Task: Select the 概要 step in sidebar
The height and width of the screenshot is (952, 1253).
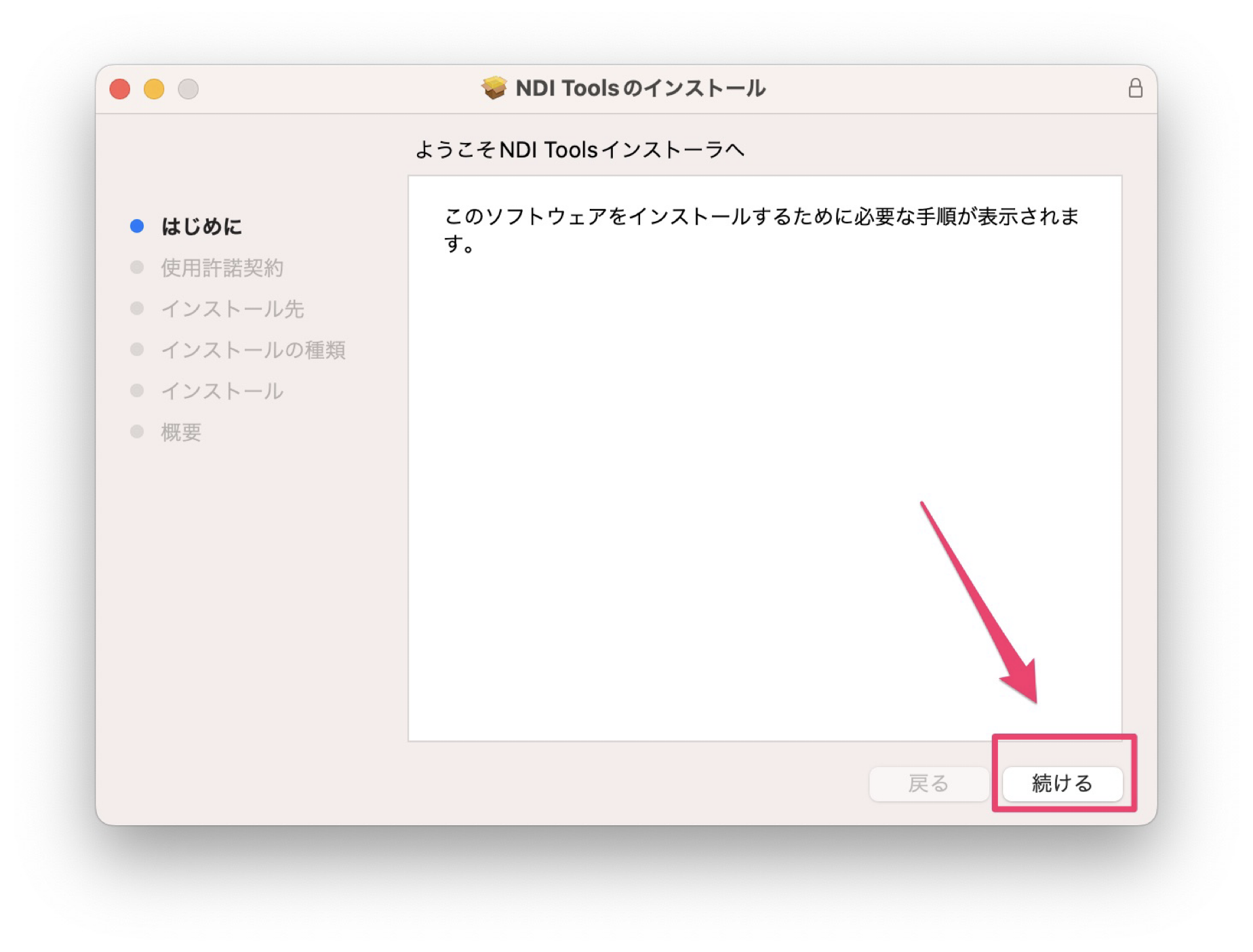Action: pyautogui.click(x=181, y=432)
